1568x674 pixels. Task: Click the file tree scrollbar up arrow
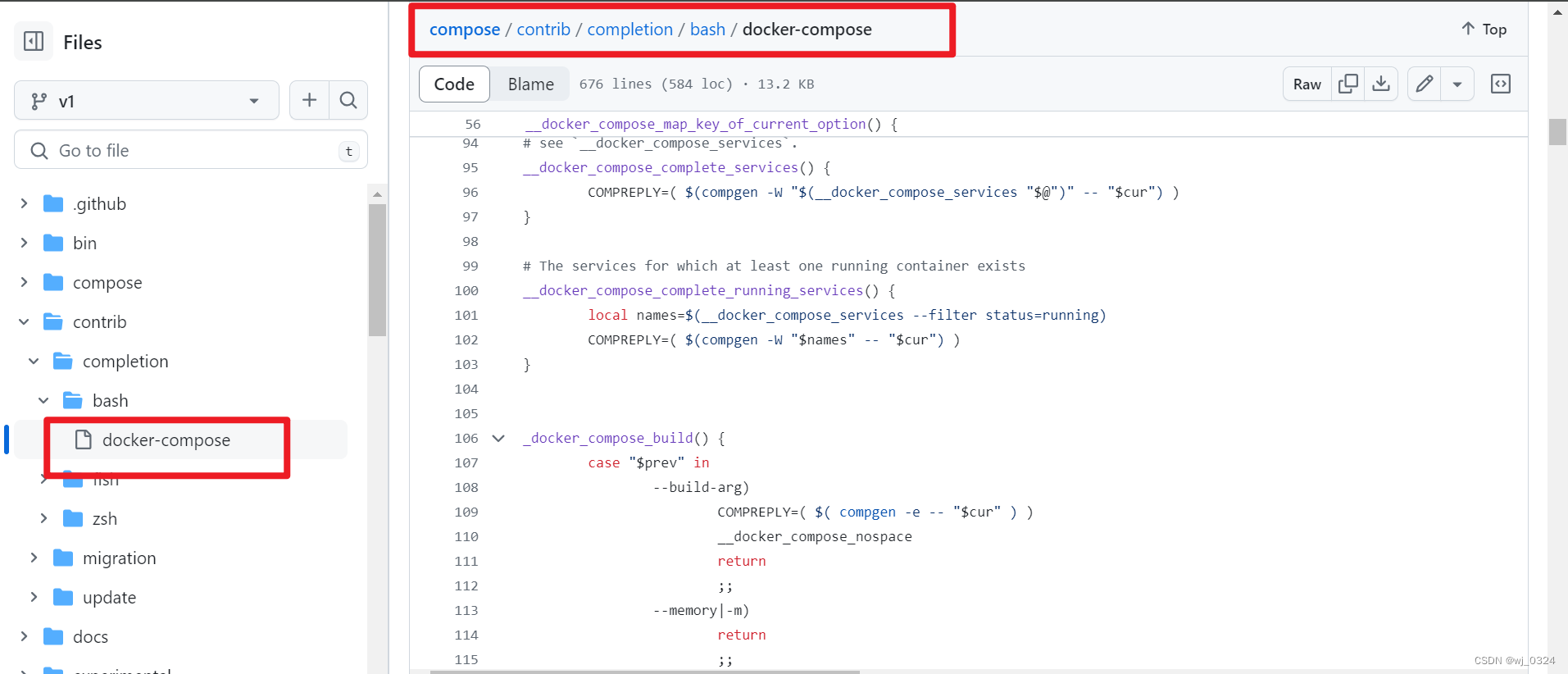377,194
